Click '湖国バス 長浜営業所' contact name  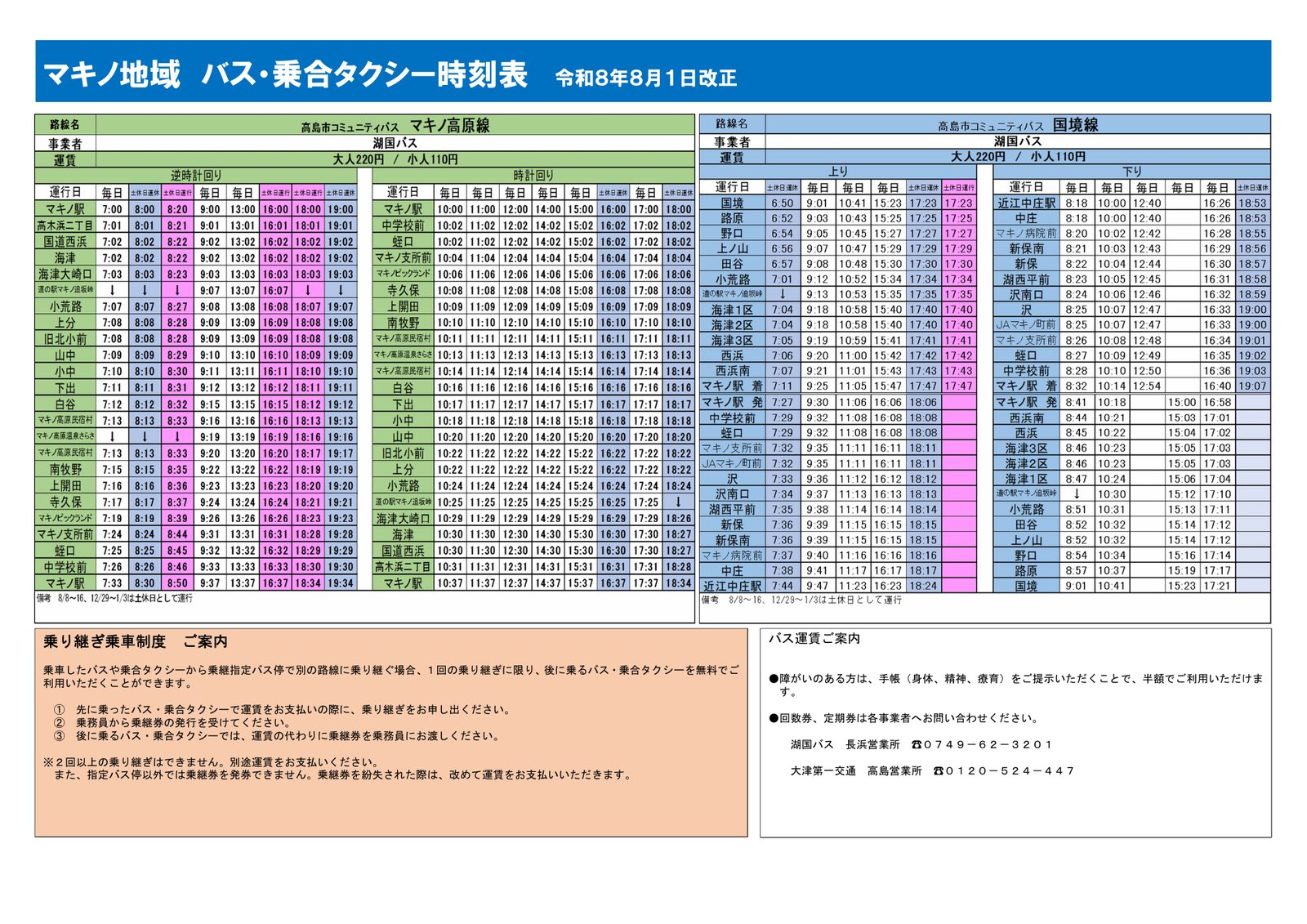point(845,744)
